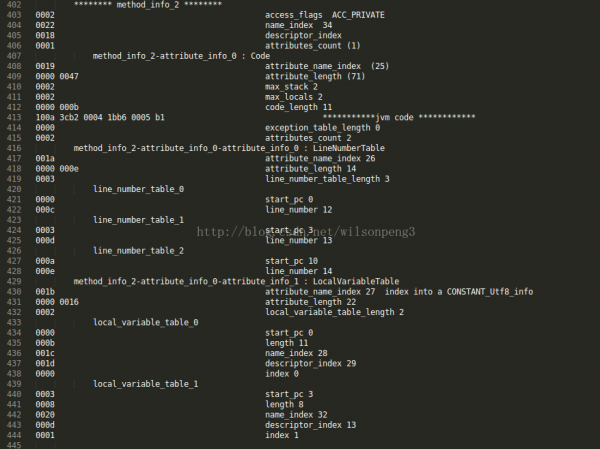Select the ACC_PRIVATE access flag text

click(x=358, y=15)
